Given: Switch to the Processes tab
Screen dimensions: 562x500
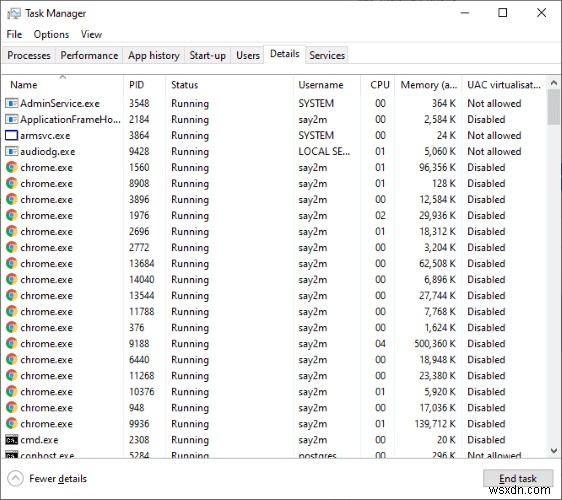Looking at the screenshot, I should click(29, 56).
